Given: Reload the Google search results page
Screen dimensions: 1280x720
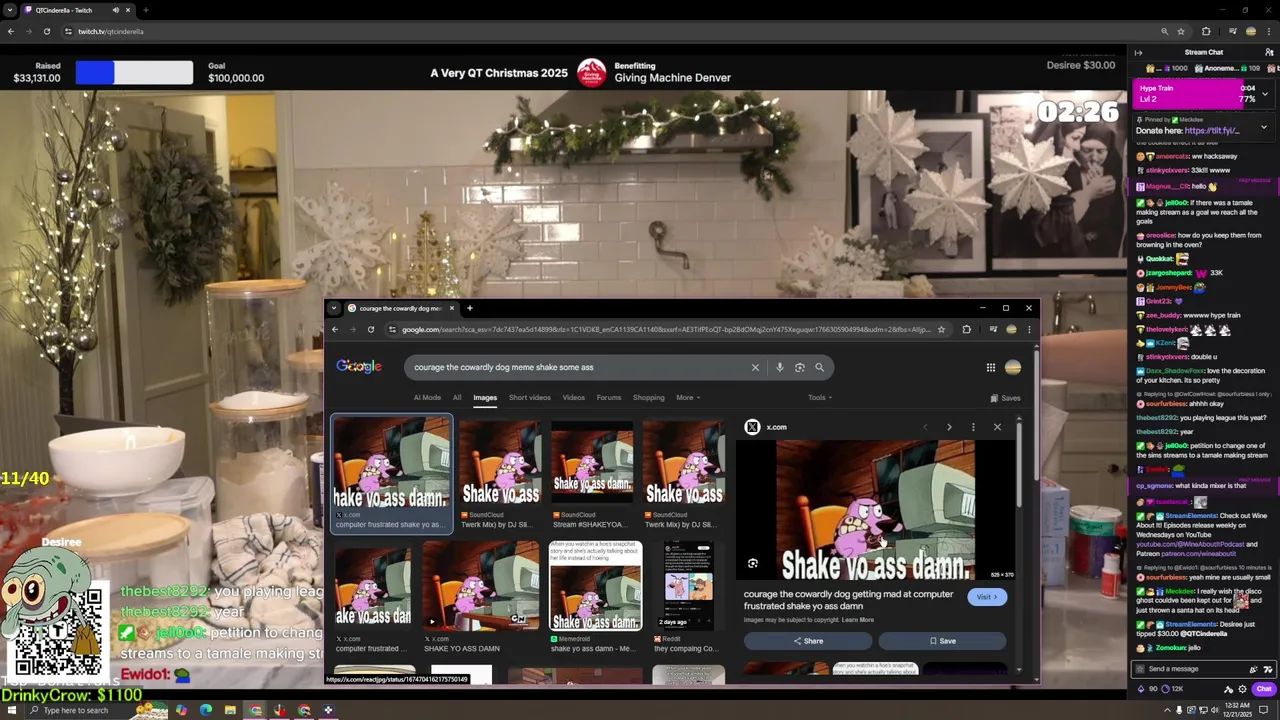Looking at the screenshot, I should tap(371, 329).
